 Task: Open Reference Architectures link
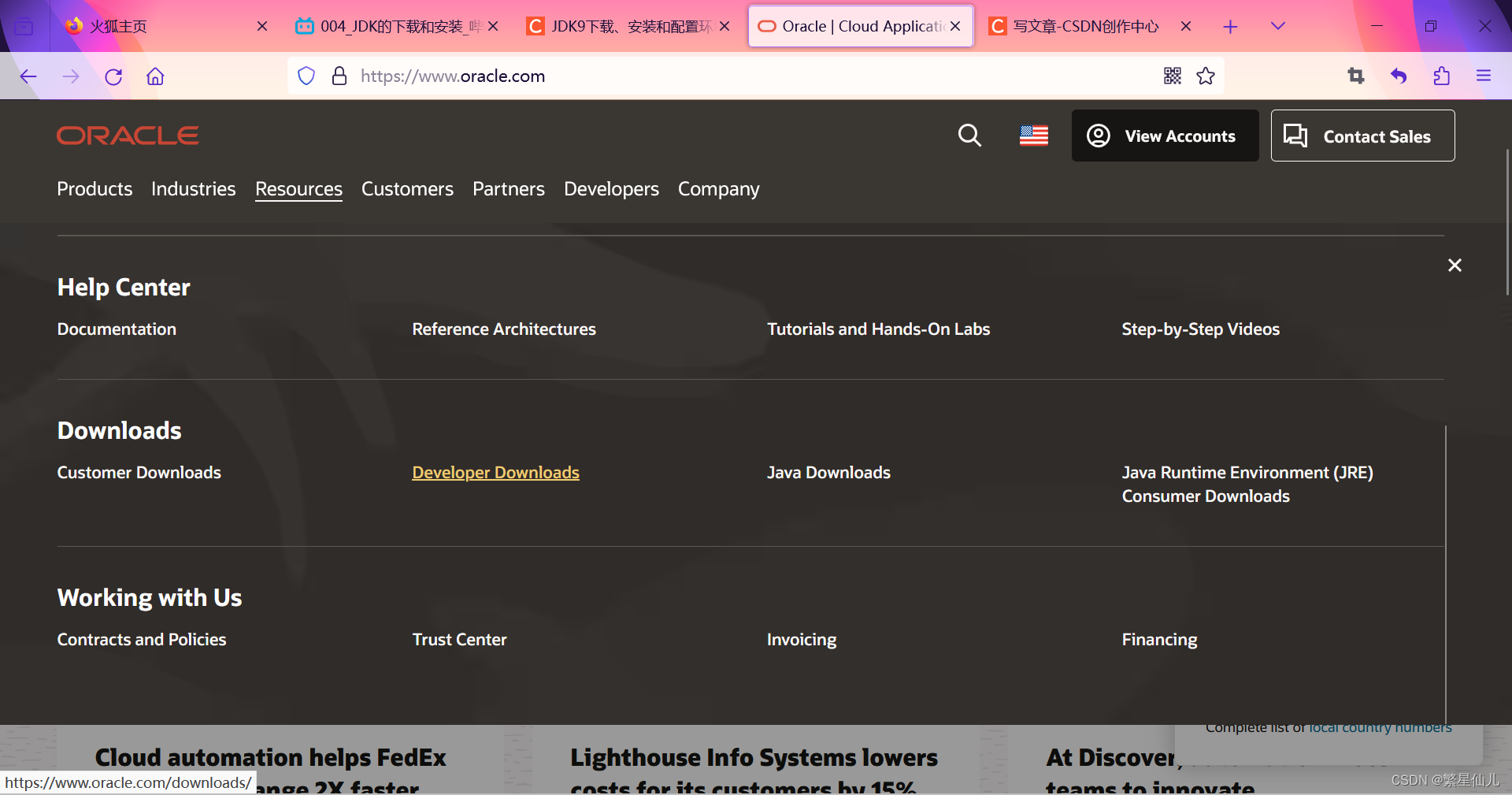[x=504, y=329]
